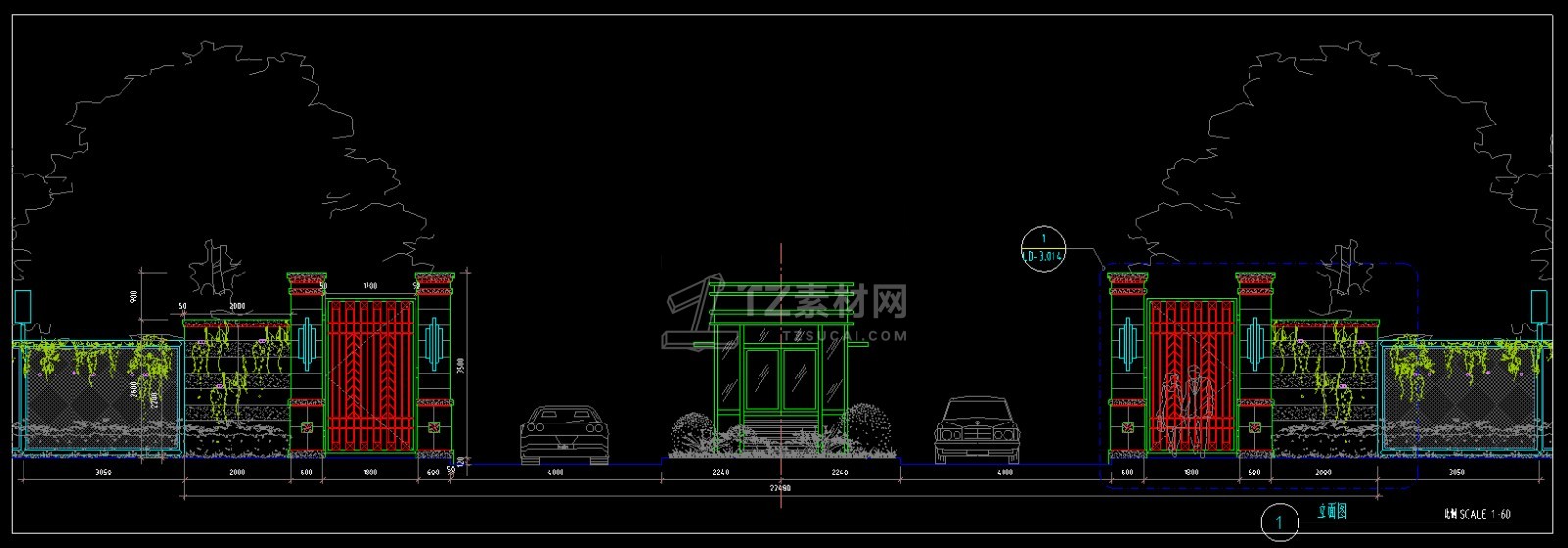The image size is (1568, 548).
Task: Click the numbered 1 title bubble
Action: pos(1279,523)
